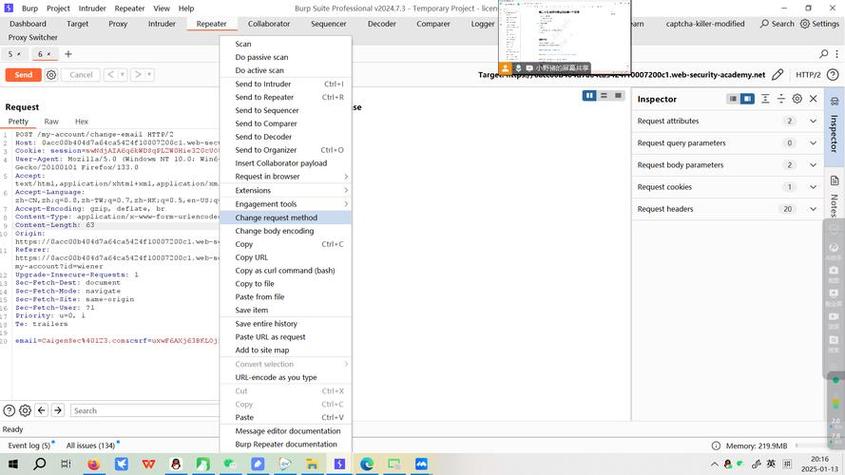Screen dimensions: 845x475
Task: Choose Change body encoding
Action: click(286, 231)
